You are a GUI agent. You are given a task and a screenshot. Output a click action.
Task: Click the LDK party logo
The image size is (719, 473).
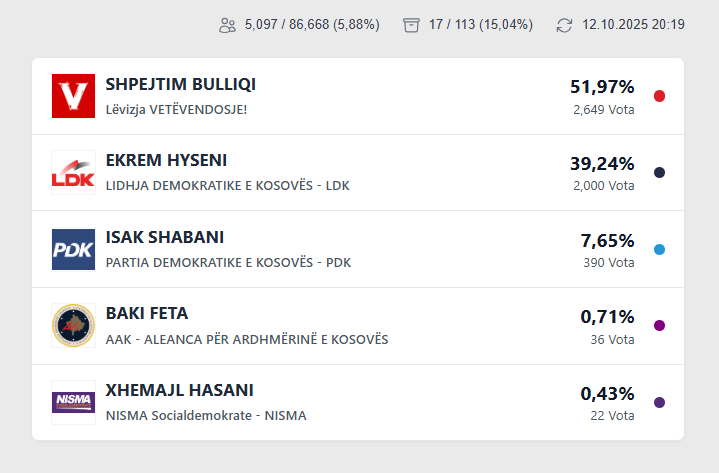(x=73, y=173)
